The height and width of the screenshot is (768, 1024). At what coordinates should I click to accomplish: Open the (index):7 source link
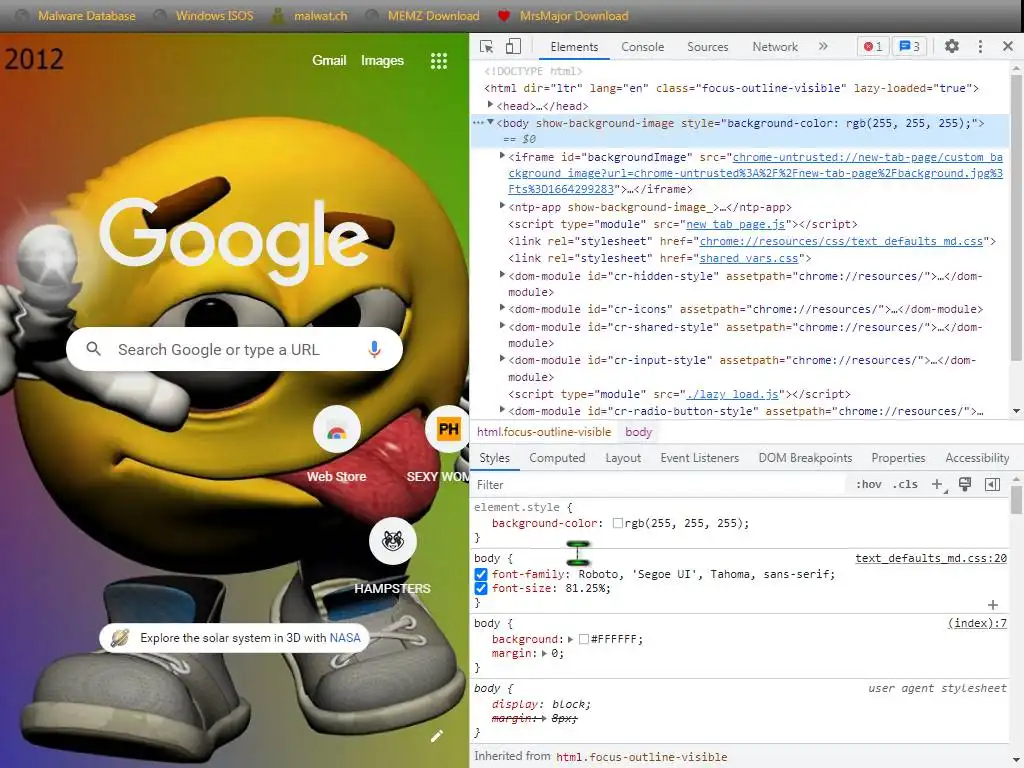977,623
